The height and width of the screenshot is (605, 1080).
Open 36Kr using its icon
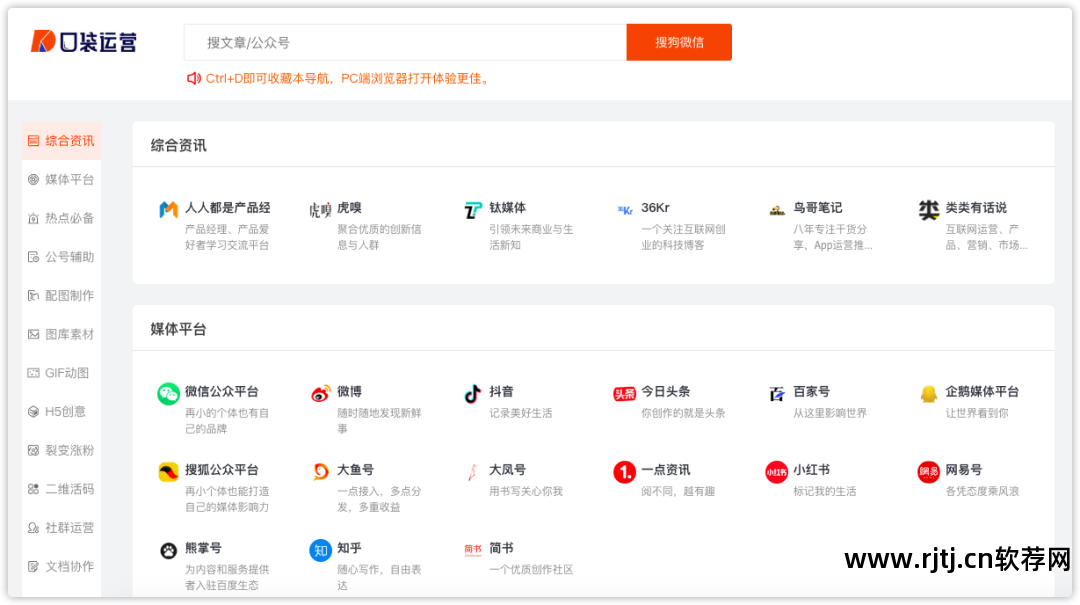(626, 209)
